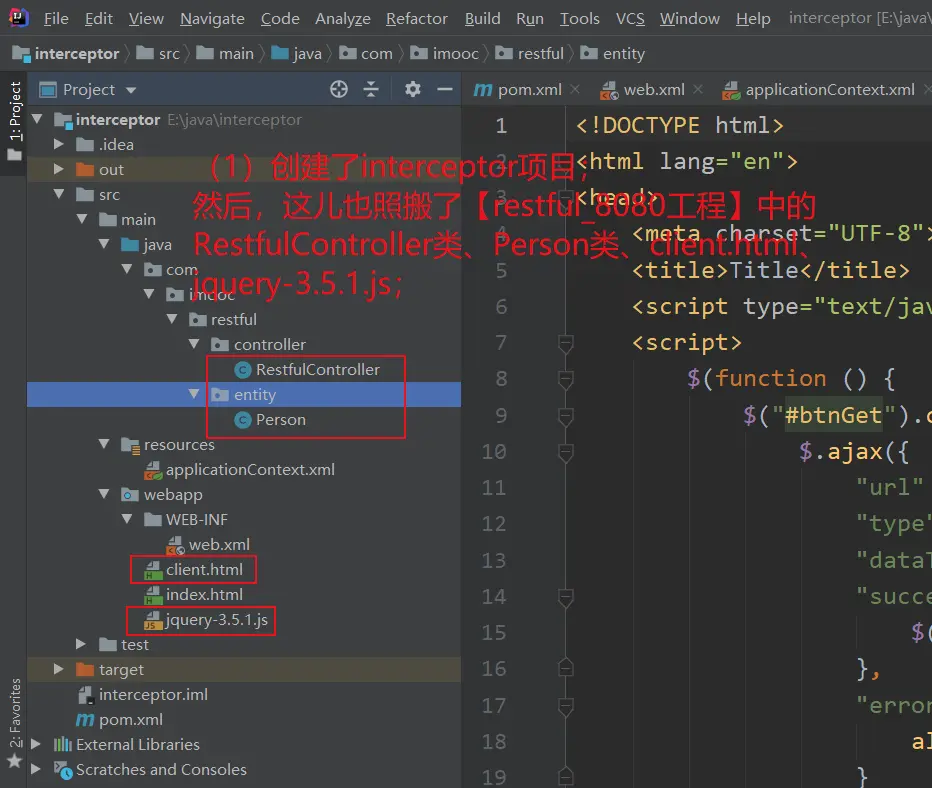Select the RestfulController class icon
The height and width of the screenshot is (788, 932).
tap(242, 370)
